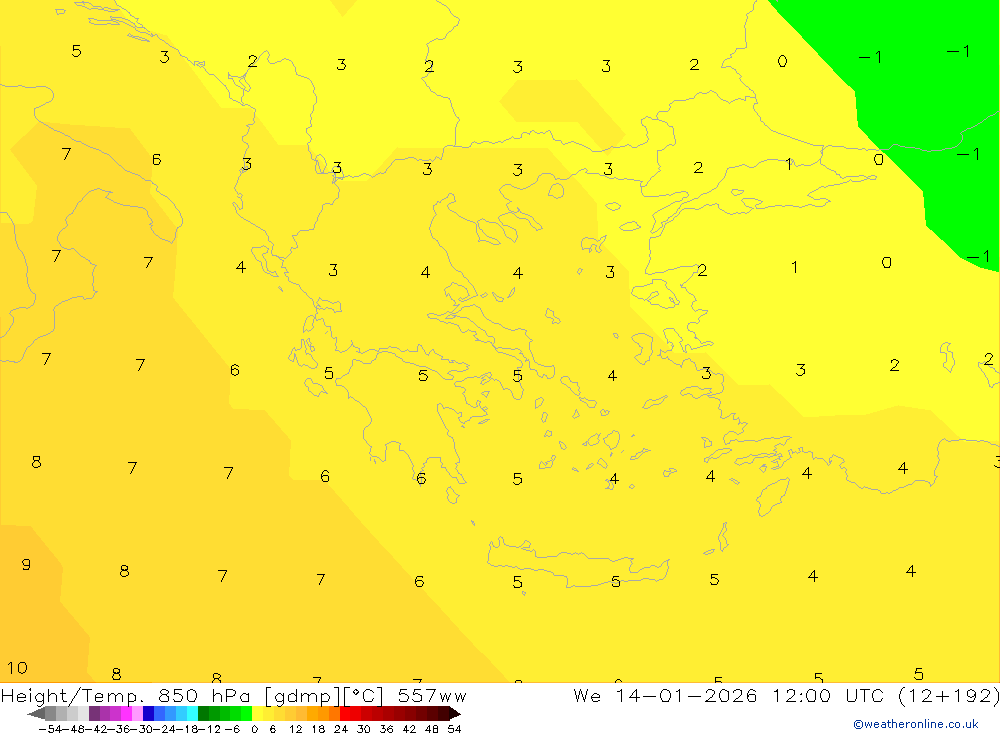Click the legend label '48'
The width and height of the screenshot is (1000, 733).
[432, 729]
